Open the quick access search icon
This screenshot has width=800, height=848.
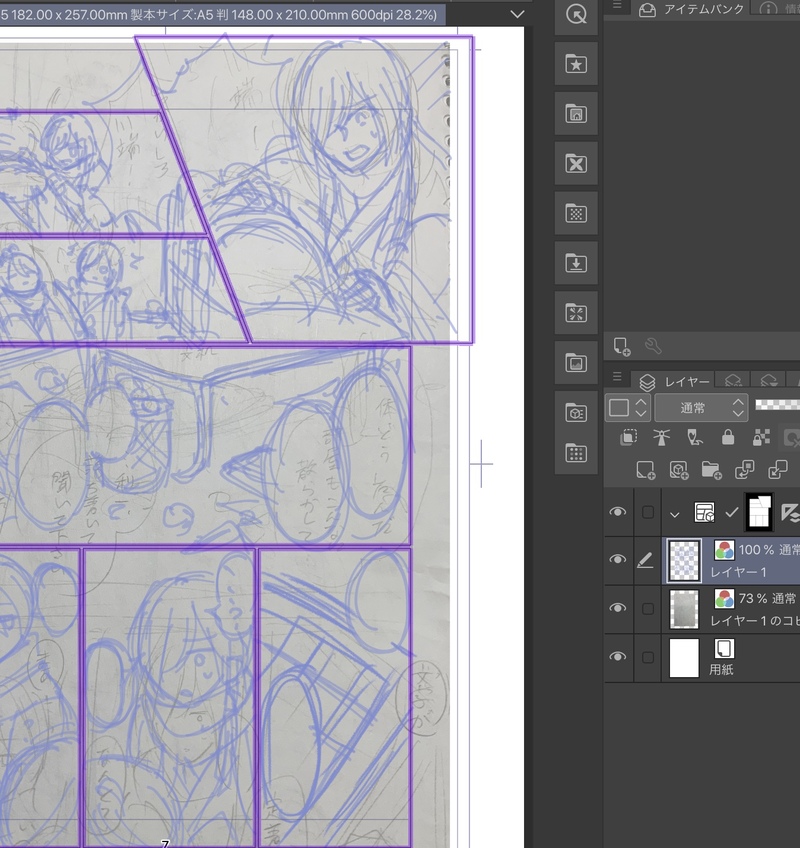tap(576, 15)
